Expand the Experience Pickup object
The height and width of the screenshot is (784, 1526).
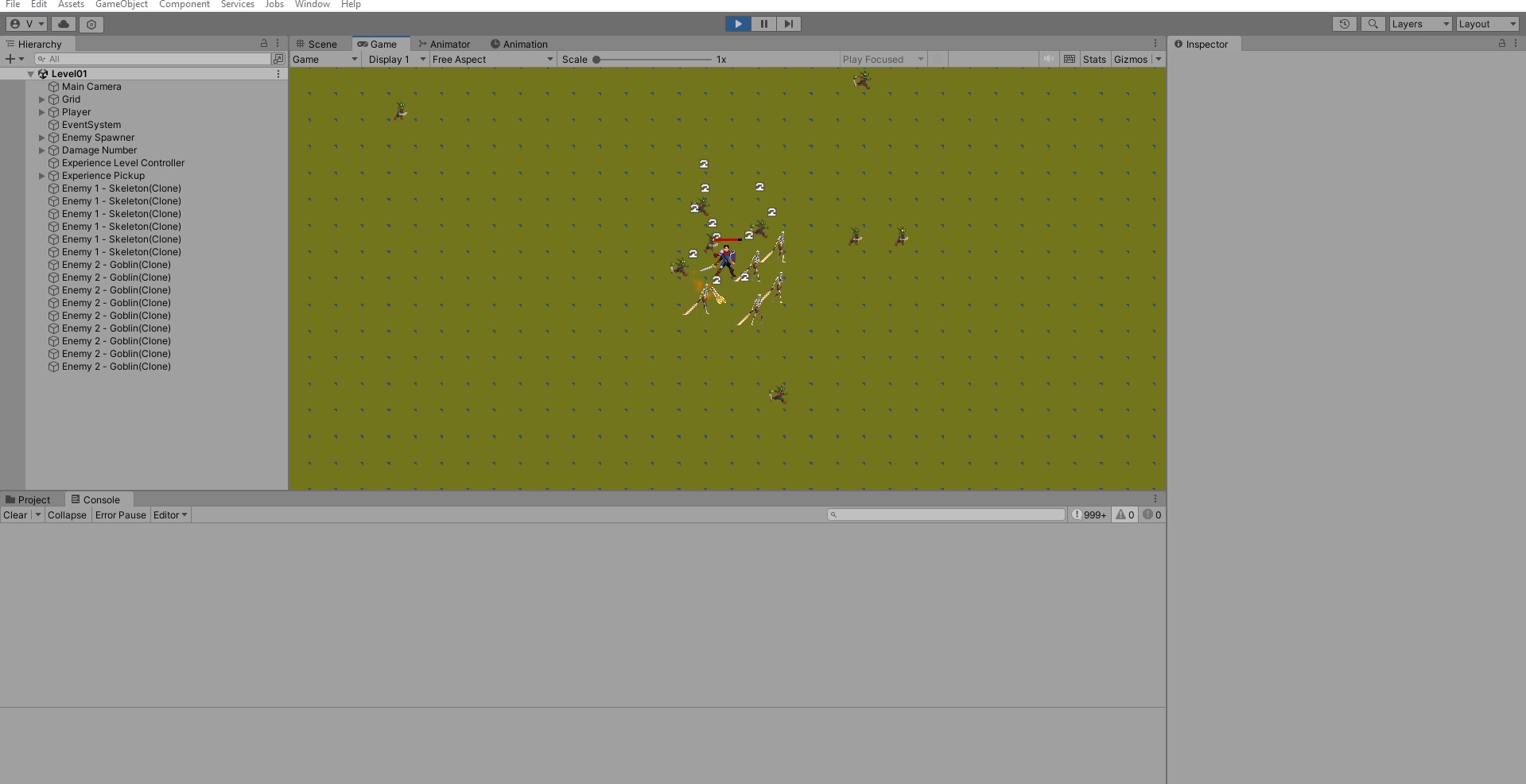point(42,176)
